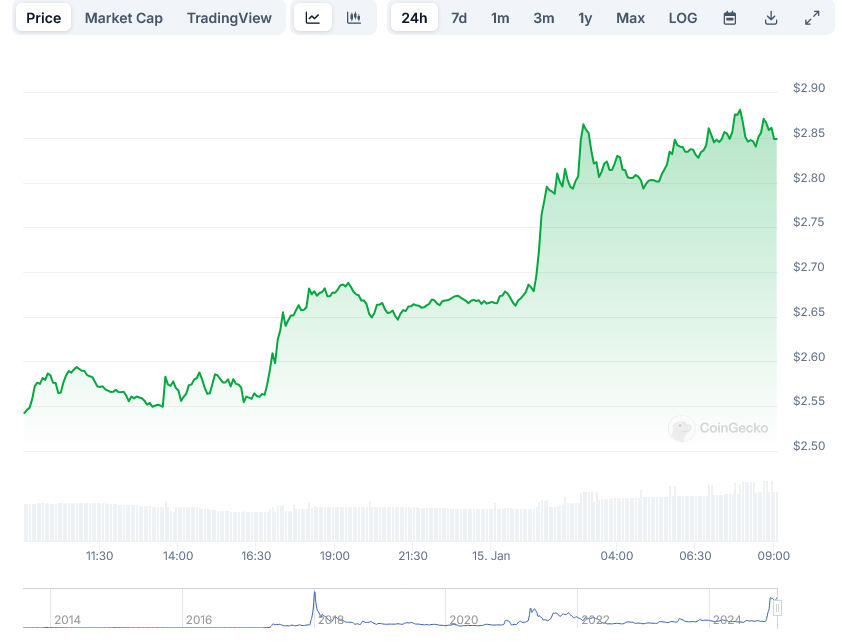
Task: Select the 7d time range
Action: click(459, 18)
